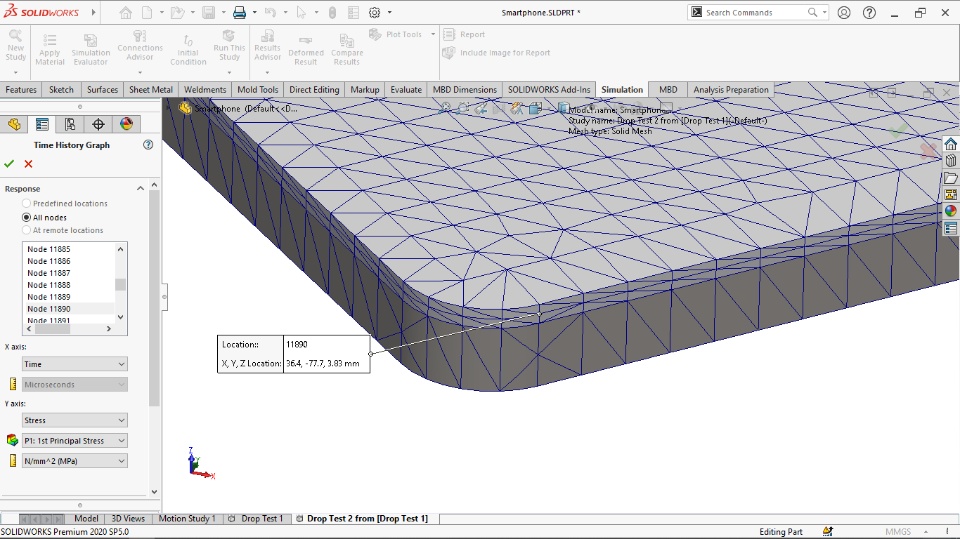Switch to the PropertyManager panel icon
The width and height of the screenshot is (960, 539).
pyautogui.click(x=42, y=124)
